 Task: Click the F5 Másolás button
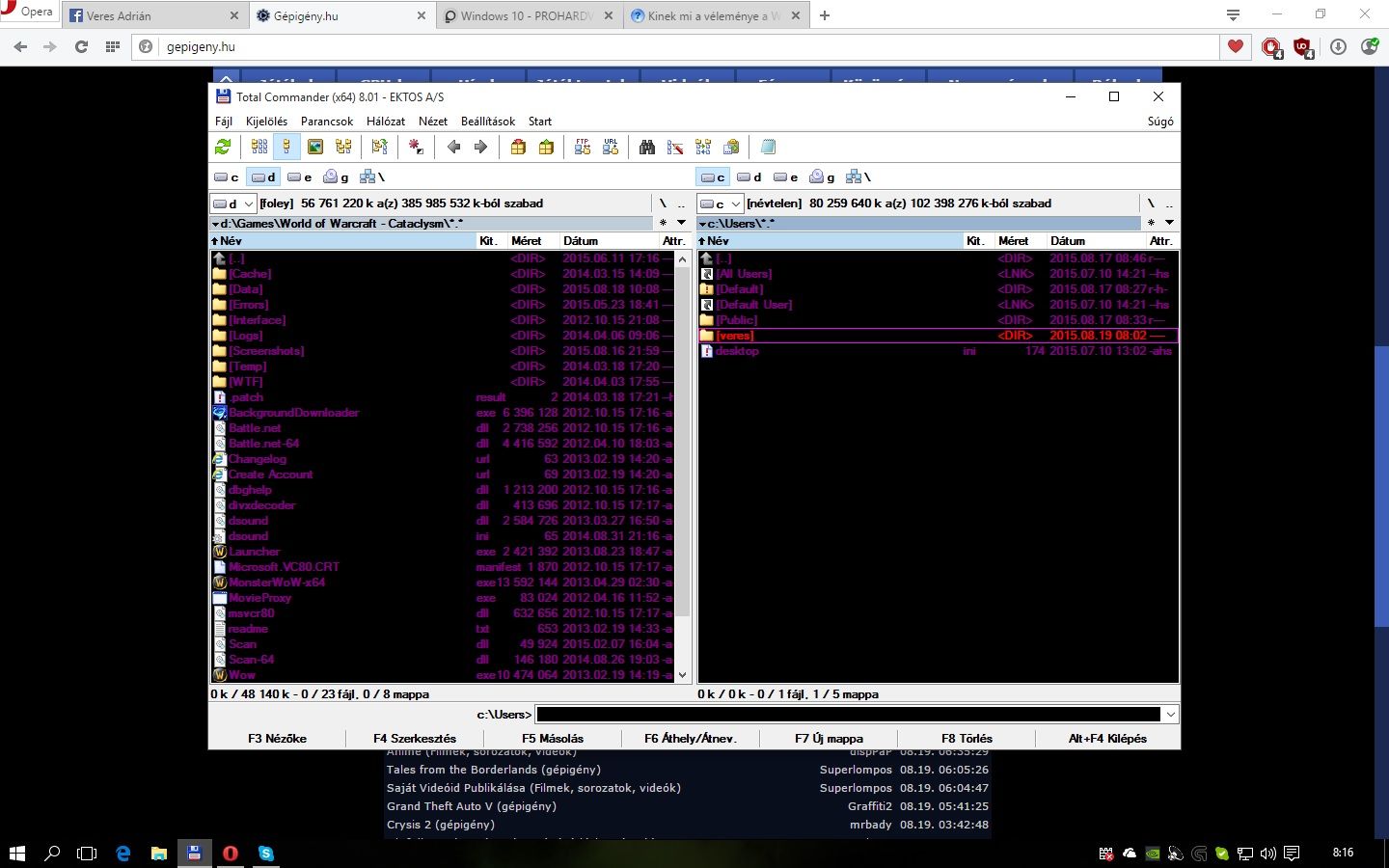(x=552, y=739)
